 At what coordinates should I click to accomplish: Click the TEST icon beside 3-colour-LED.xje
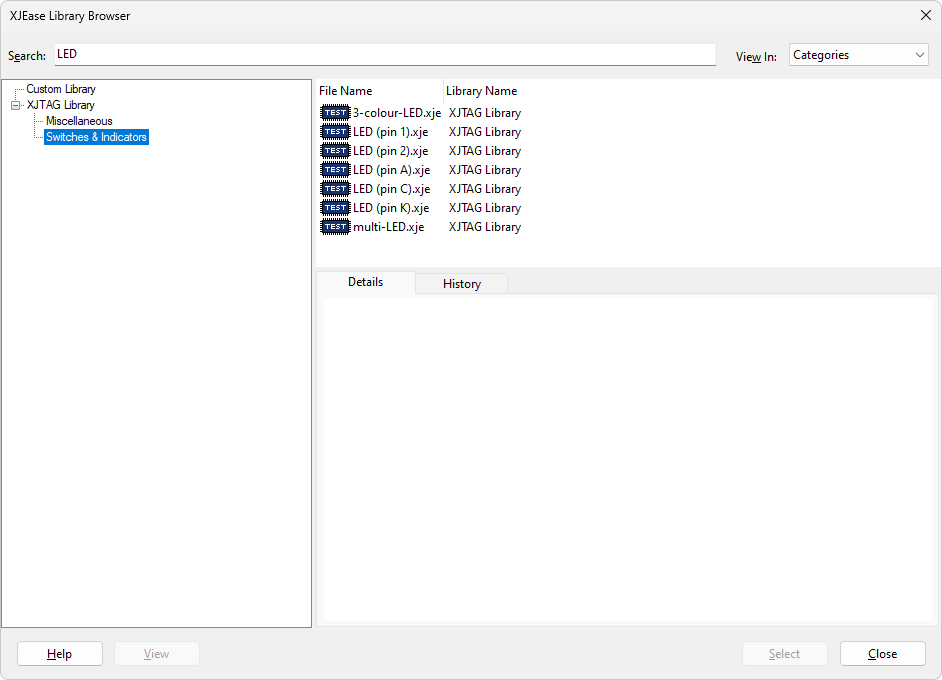point(335,113)
